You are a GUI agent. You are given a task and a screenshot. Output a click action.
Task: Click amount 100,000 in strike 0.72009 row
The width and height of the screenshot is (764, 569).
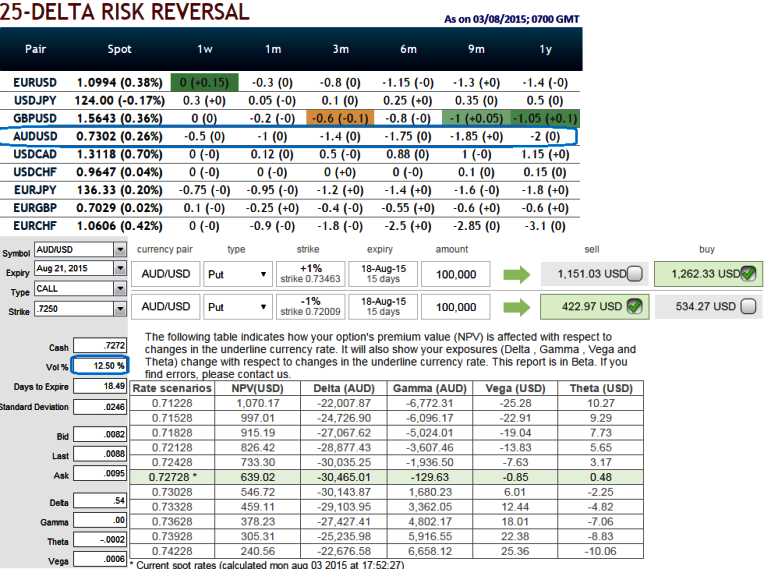click(x=456, y=307)
